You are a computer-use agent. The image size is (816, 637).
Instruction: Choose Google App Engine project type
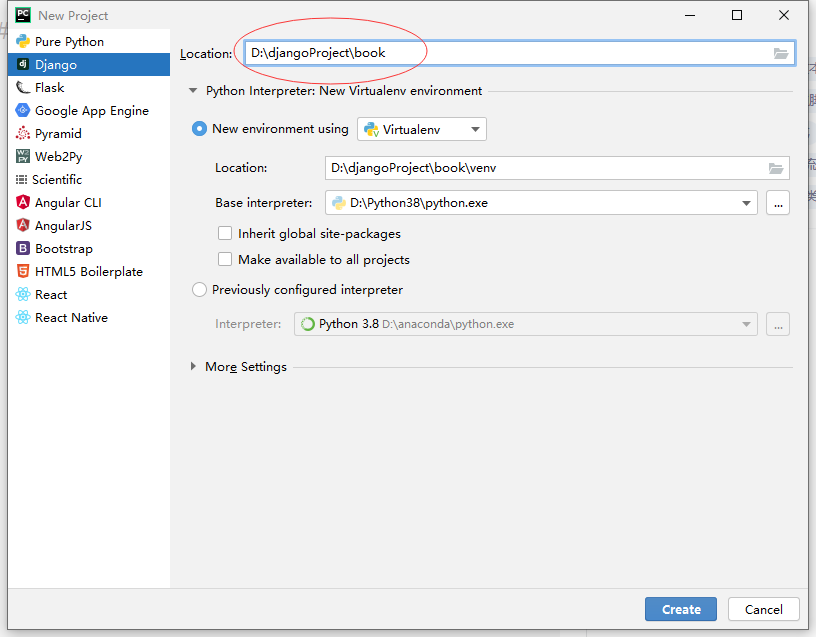pyautogui.click(x=89, y=110)
